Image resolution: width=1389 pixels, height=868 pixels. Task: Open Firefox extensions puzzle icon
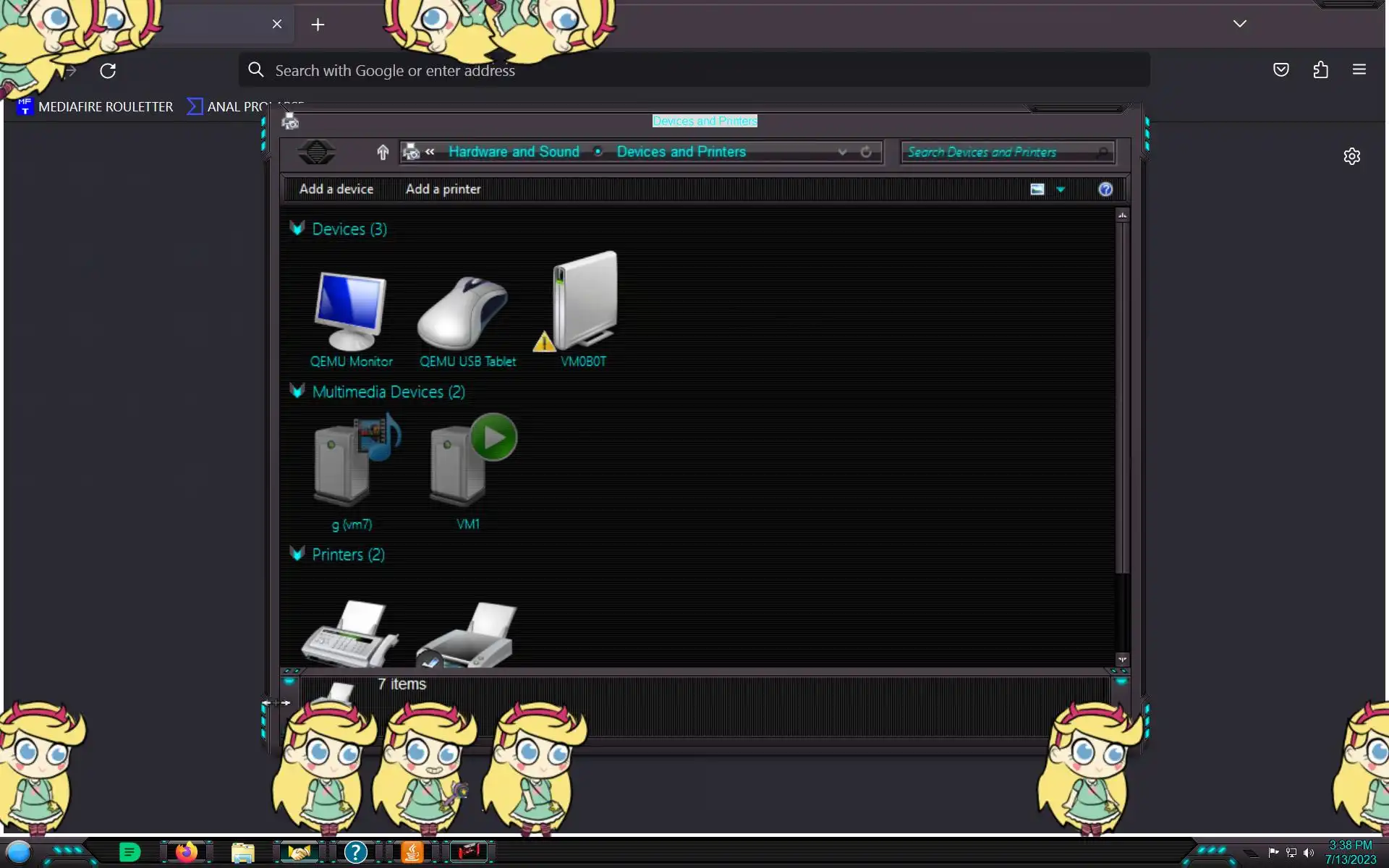(1320, 70)
